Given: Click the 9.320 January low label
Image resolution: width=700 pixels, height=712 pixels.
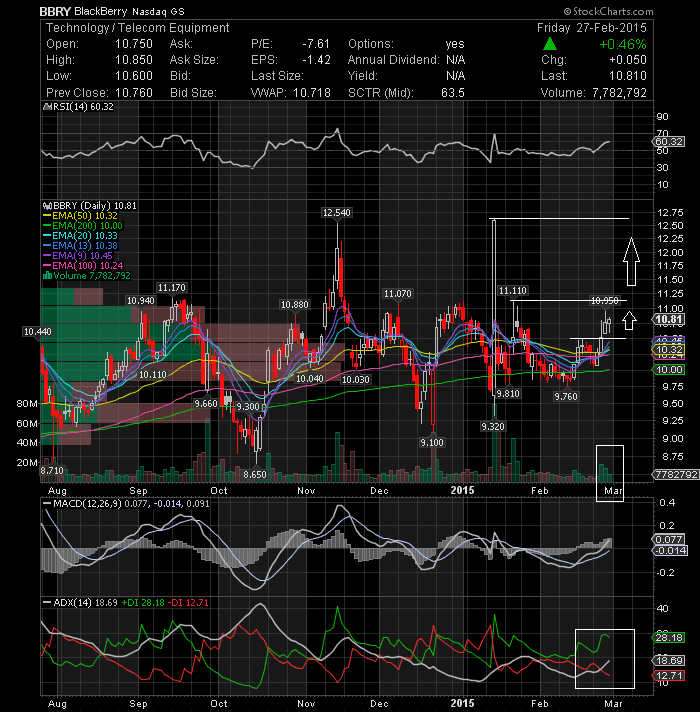Looking at the screenshot, I should [x=493, y=426].
